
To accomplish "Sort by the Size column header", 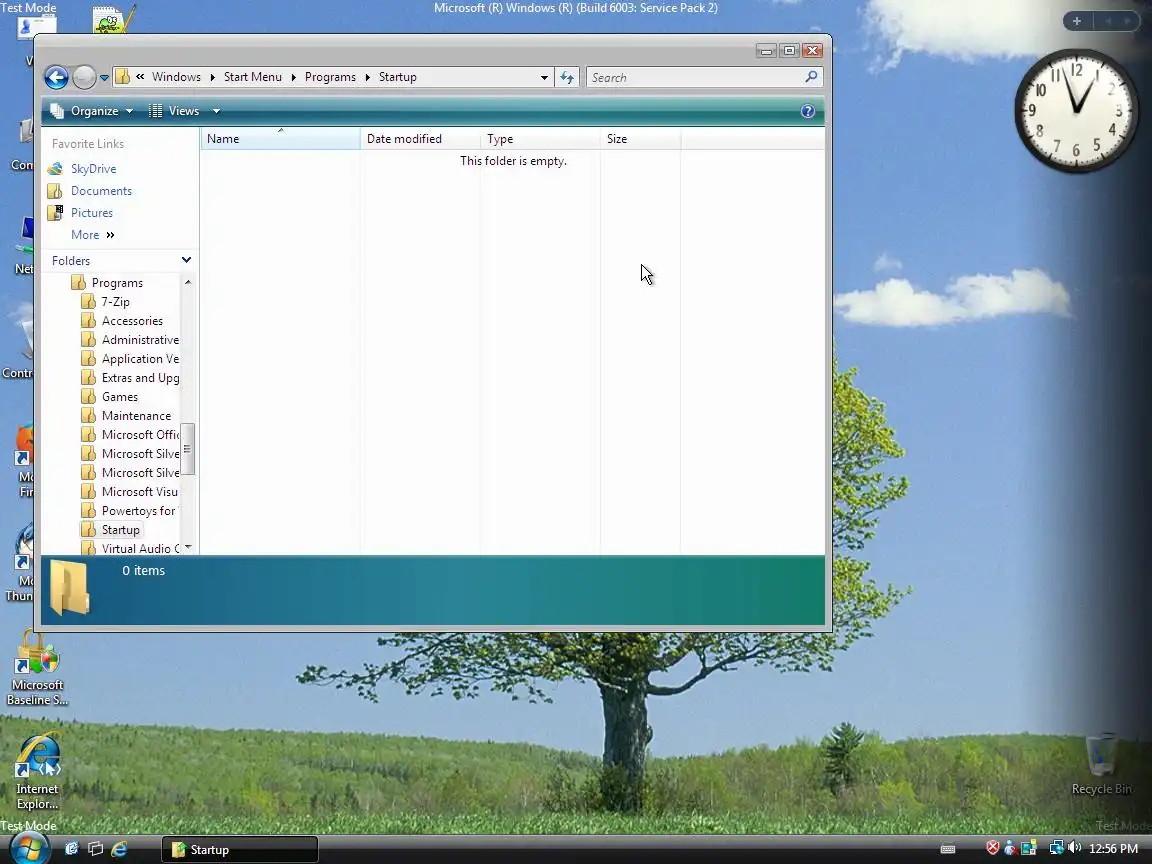I will coord(640,139).
